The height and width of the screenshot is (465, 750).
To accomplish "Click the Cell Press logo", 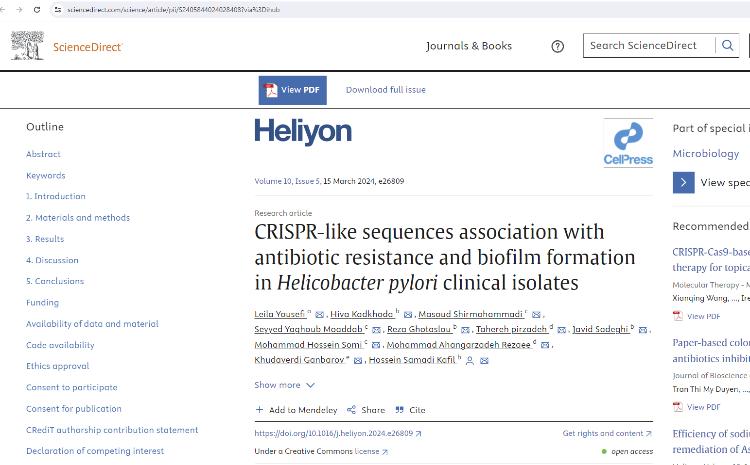I will [628, 144].
